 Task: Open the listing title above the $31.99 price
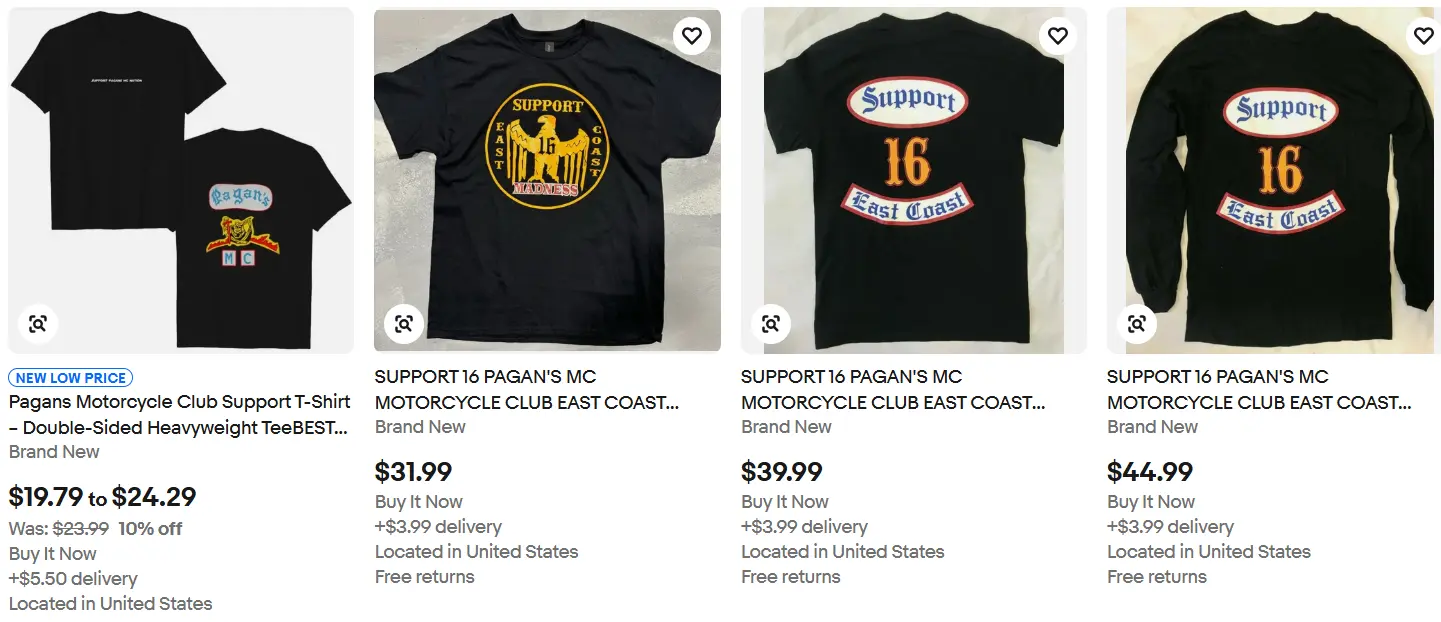pyautogui.click(x=526, y=390)
